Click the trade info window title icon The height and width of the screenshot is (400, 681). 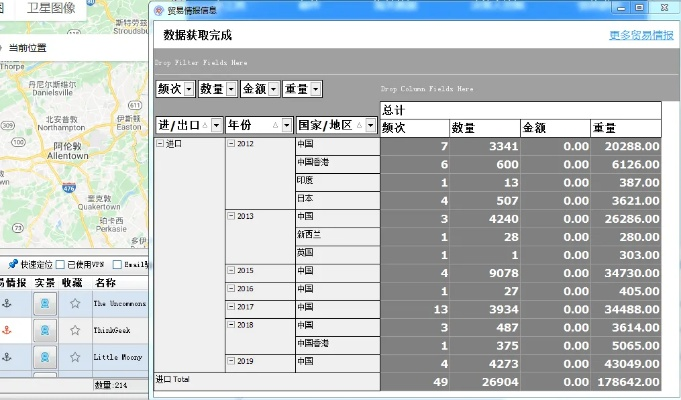pyautogui.click(x=160, y=9)
